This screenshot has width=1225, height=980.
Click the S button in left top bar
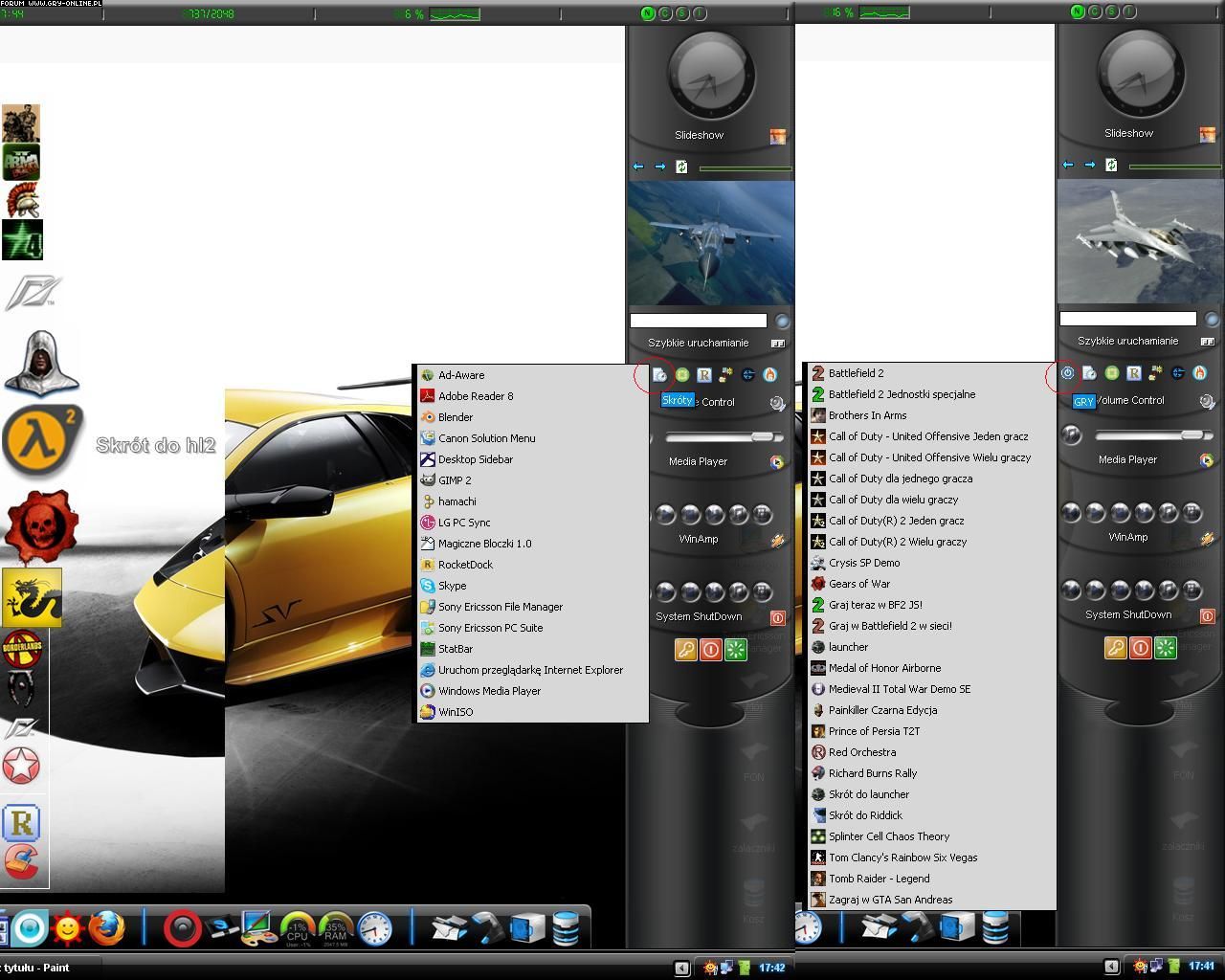point(682,13)
